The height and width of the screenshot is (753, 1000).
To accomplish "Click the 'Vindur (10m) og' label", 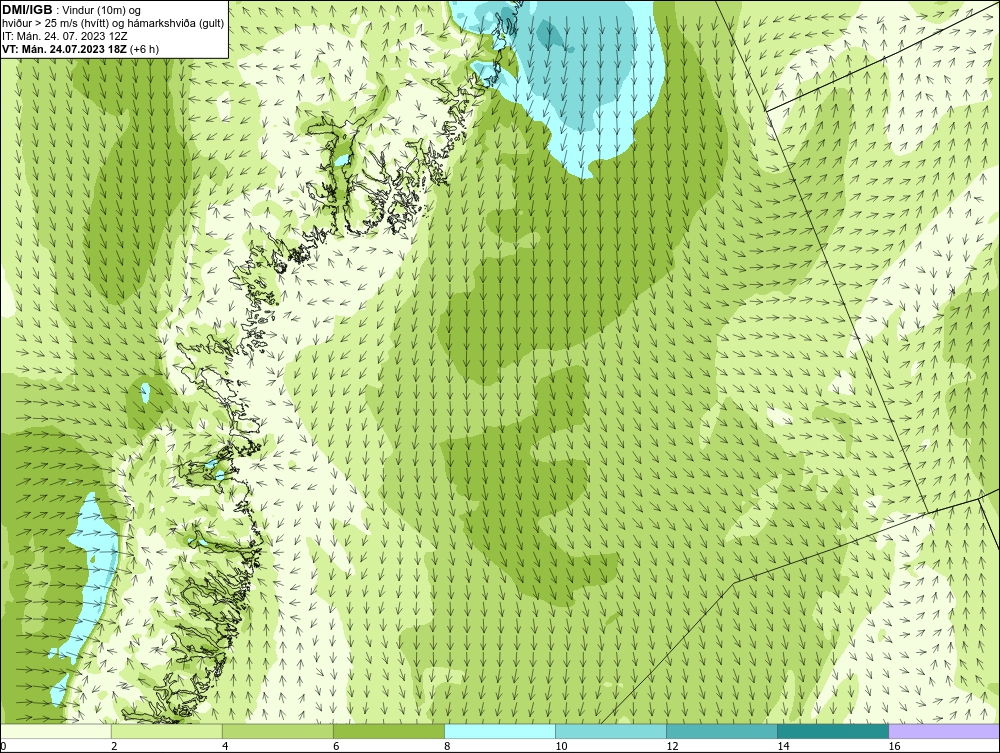I will (x=102, y=11).
